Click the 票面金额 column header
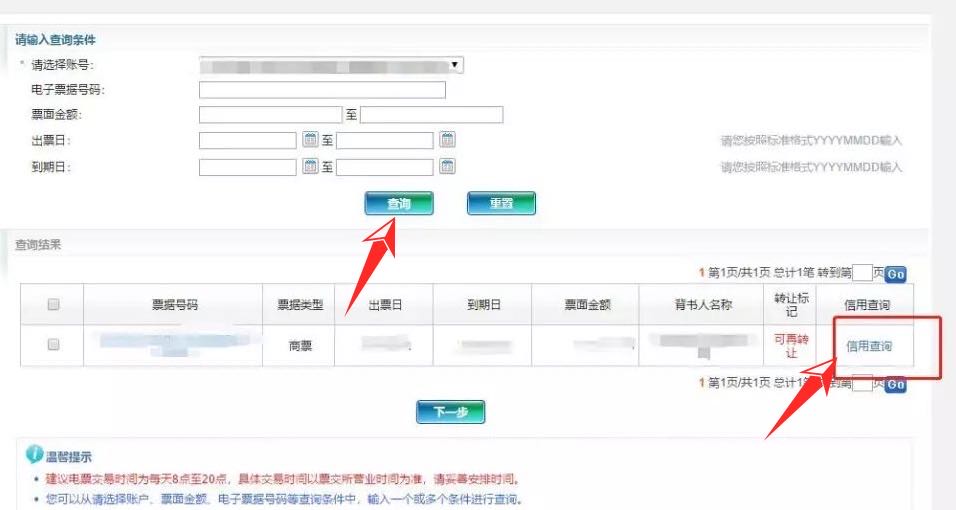Viewport: 956px width, 510px height. pyautogui.click(x=587, y=304)
